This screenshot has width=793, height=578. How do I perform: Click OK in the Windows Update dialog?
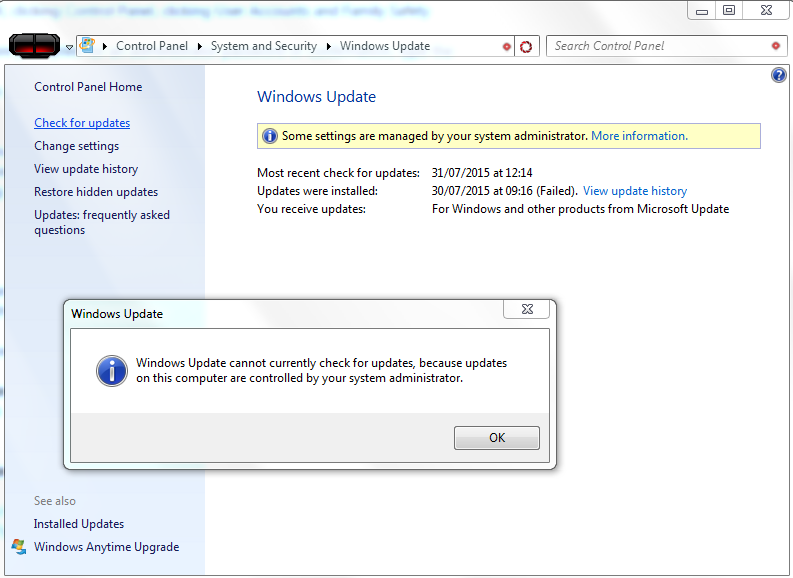coord(497,438)
